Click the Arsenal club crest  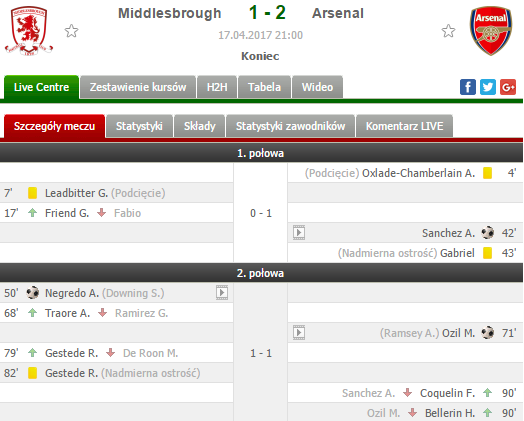pos(491,31)
